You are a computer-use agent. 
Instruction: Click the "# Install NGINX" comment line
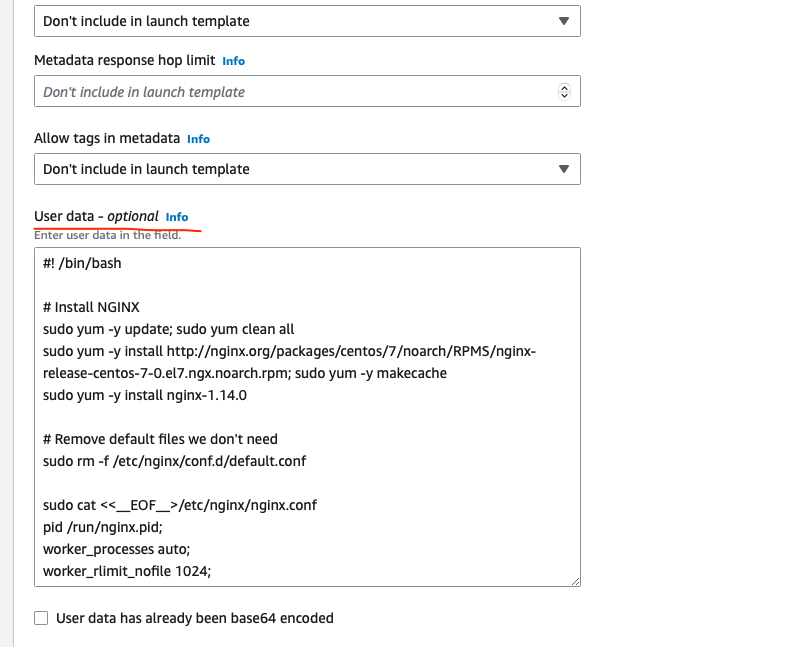click(x=91, y=307)
